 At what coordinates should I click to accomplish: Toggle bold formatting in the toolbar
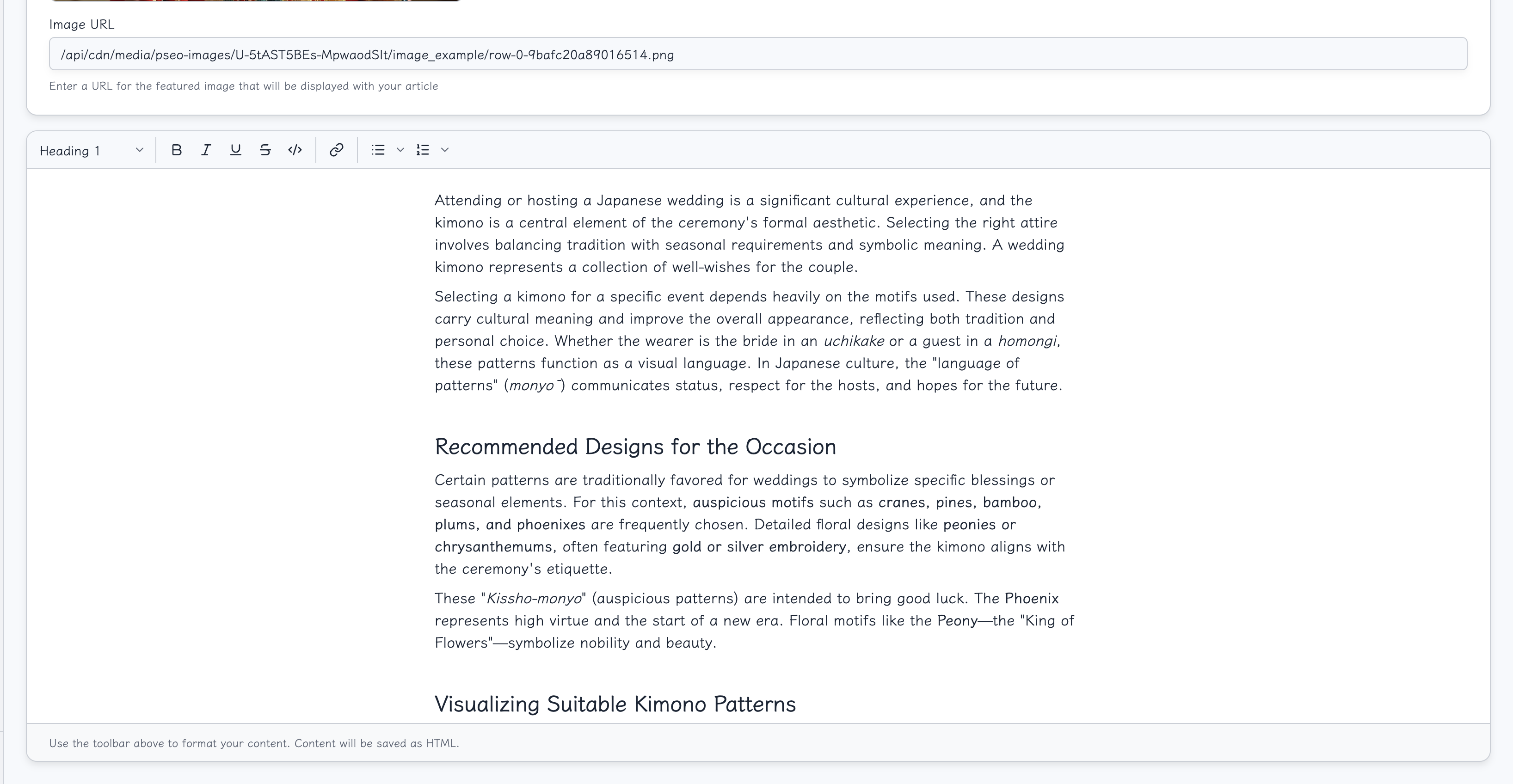pos(176,150)
